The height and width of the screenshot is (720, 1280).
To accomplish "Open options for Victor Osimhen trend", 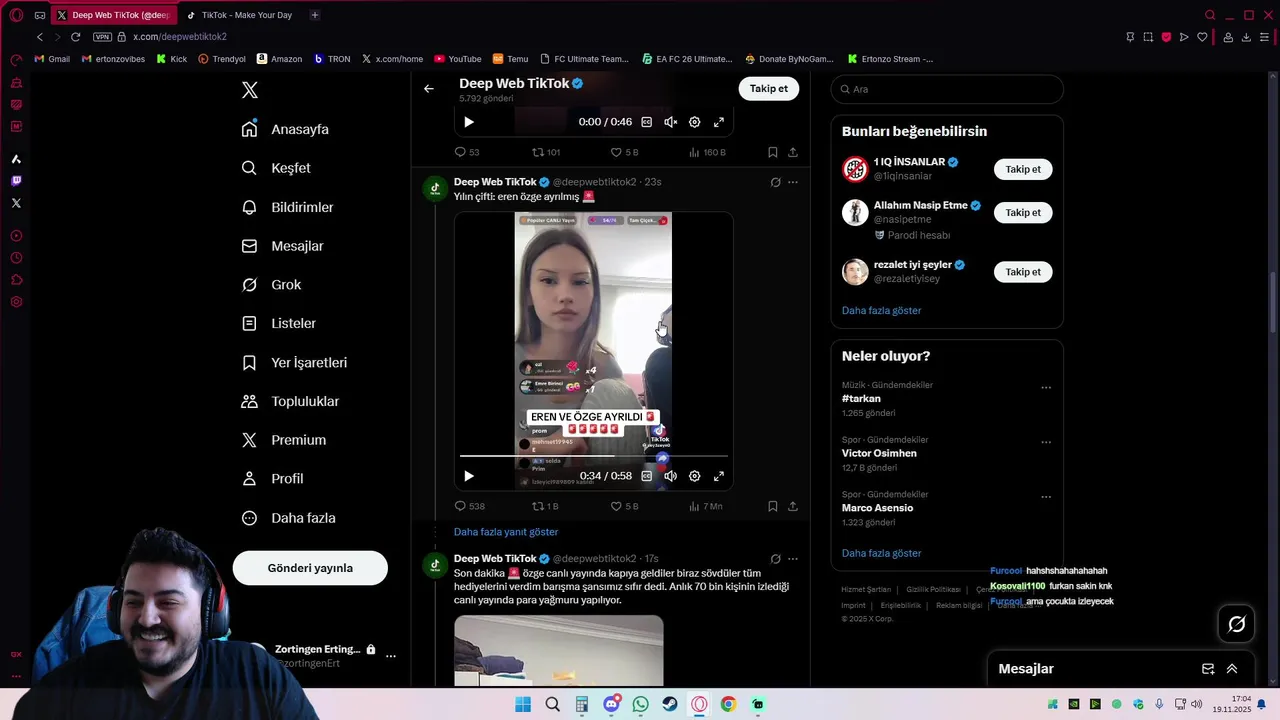I will coord(1046,442).
